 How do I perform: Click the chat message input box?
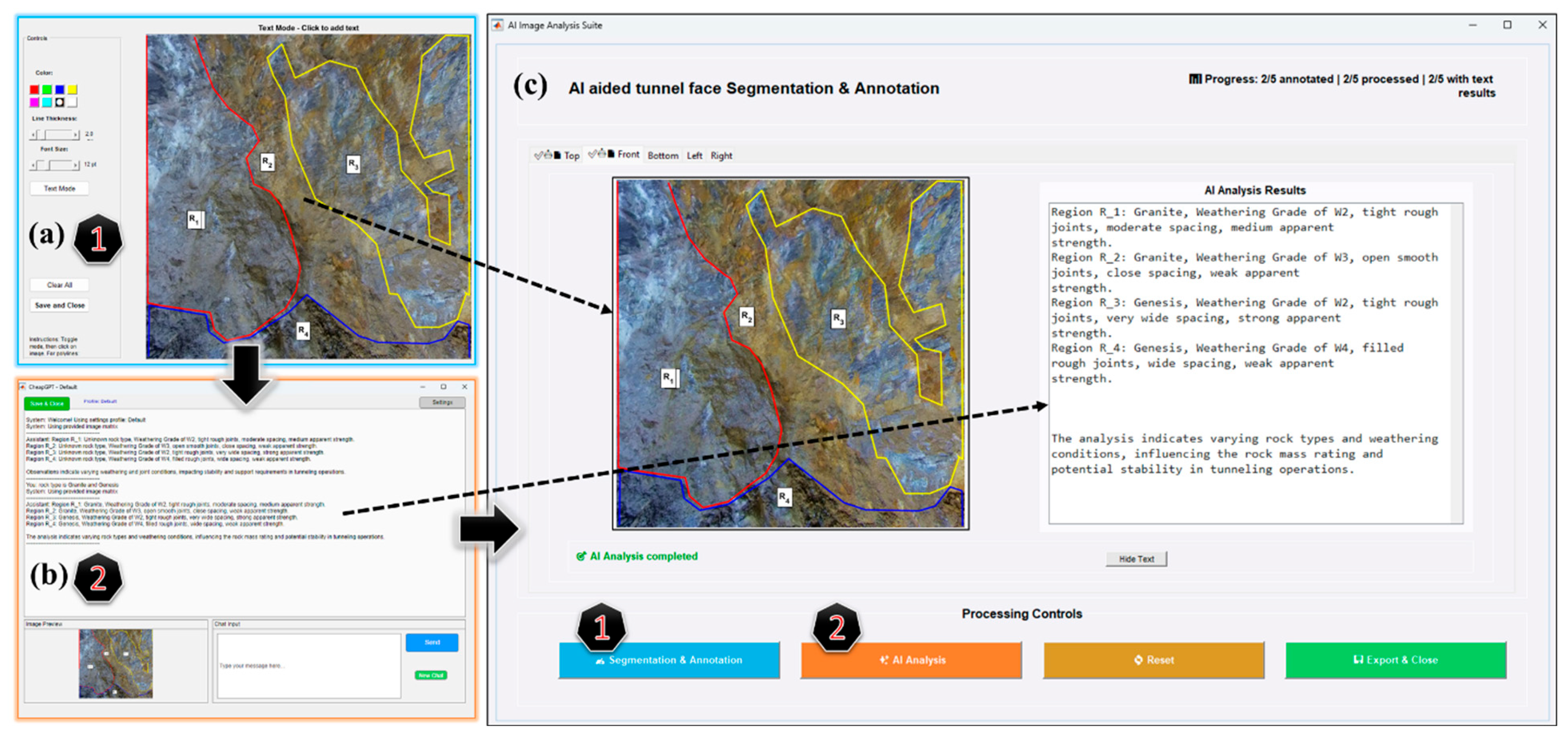308,666
